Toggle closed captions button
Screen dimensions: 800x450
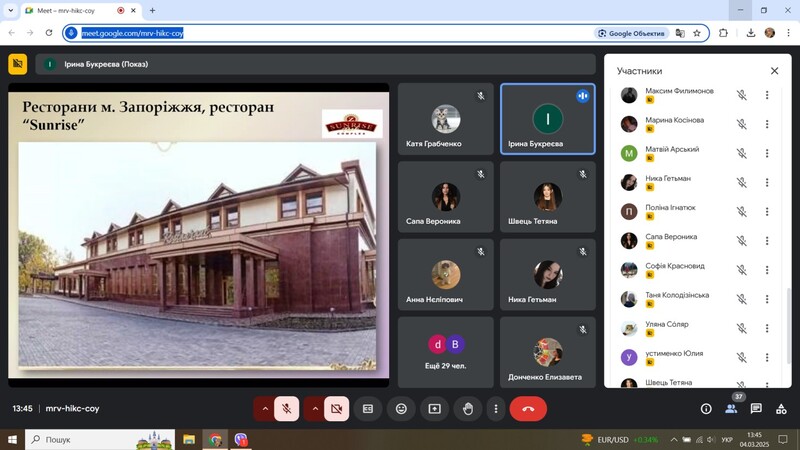(368, 409)
